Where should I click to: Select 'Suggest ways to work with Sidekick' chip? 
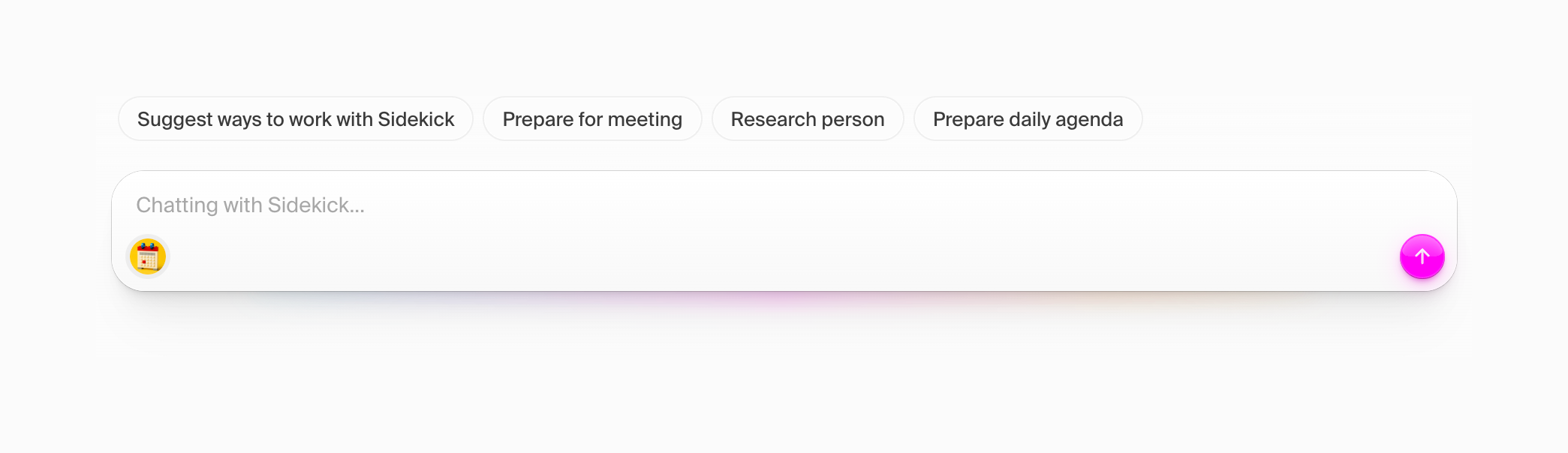click(x=296, y=118)
